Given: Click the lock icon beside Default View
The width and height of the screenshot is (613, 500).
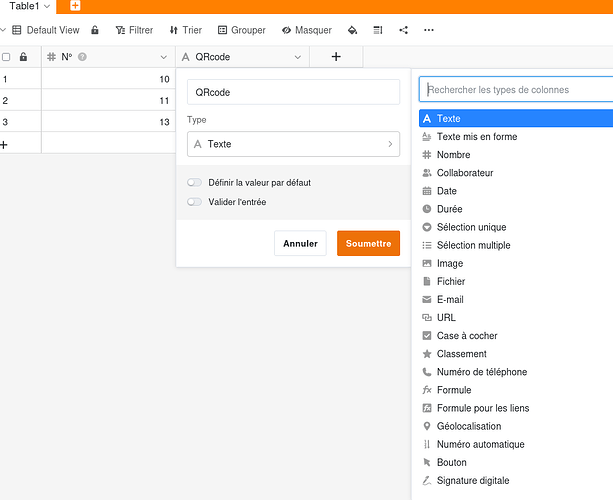Looking at the screenshot, I should pyautogui.click(x=95, y=30).
